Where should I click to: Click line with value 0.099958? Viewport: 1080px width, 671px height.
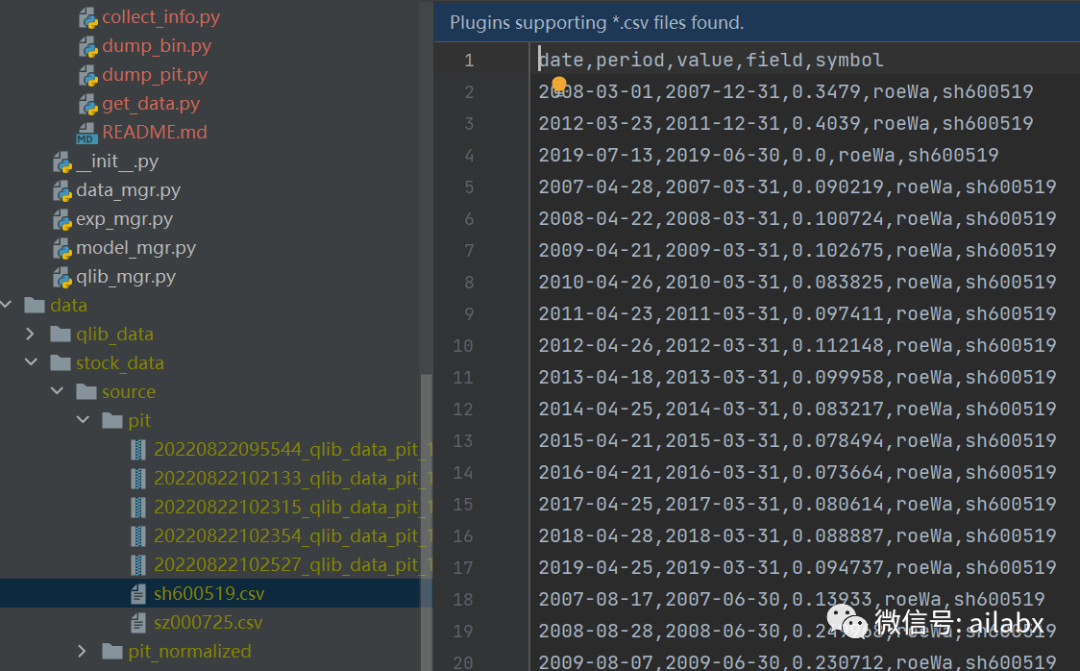coord(797,377)
